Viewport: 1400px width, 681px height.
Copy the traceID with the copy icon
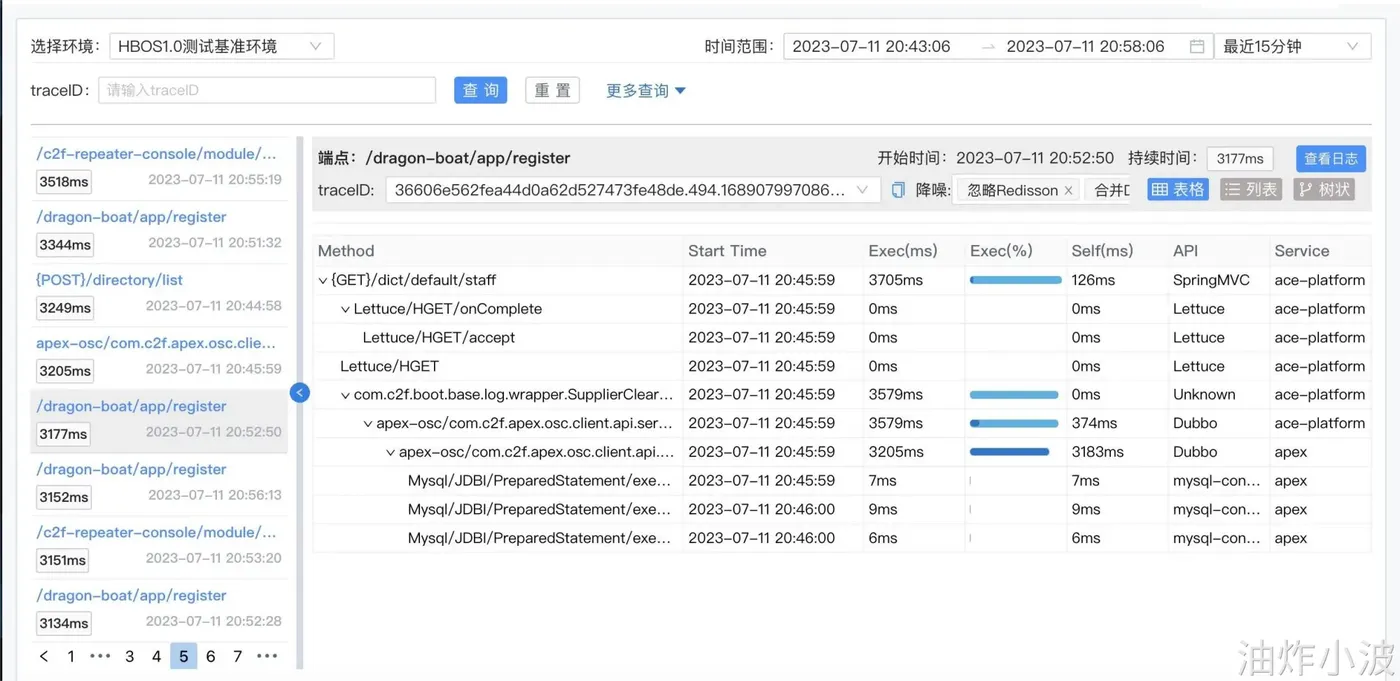[x=898, y=190]
